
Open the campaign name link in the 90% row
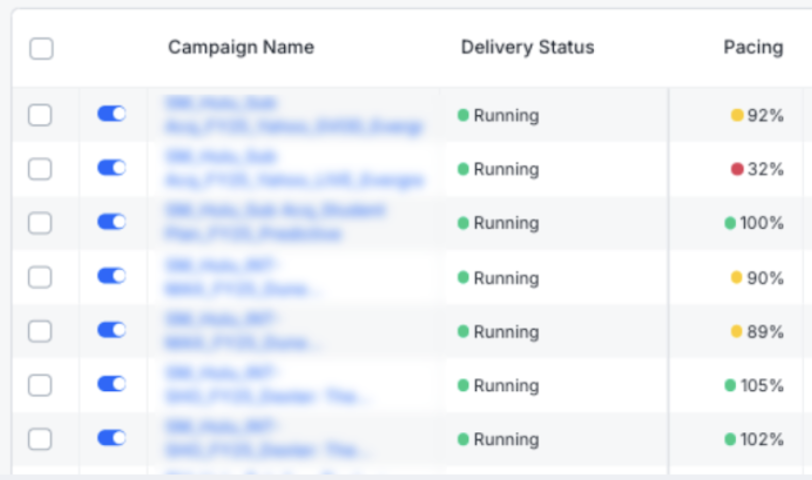(242, 277)
